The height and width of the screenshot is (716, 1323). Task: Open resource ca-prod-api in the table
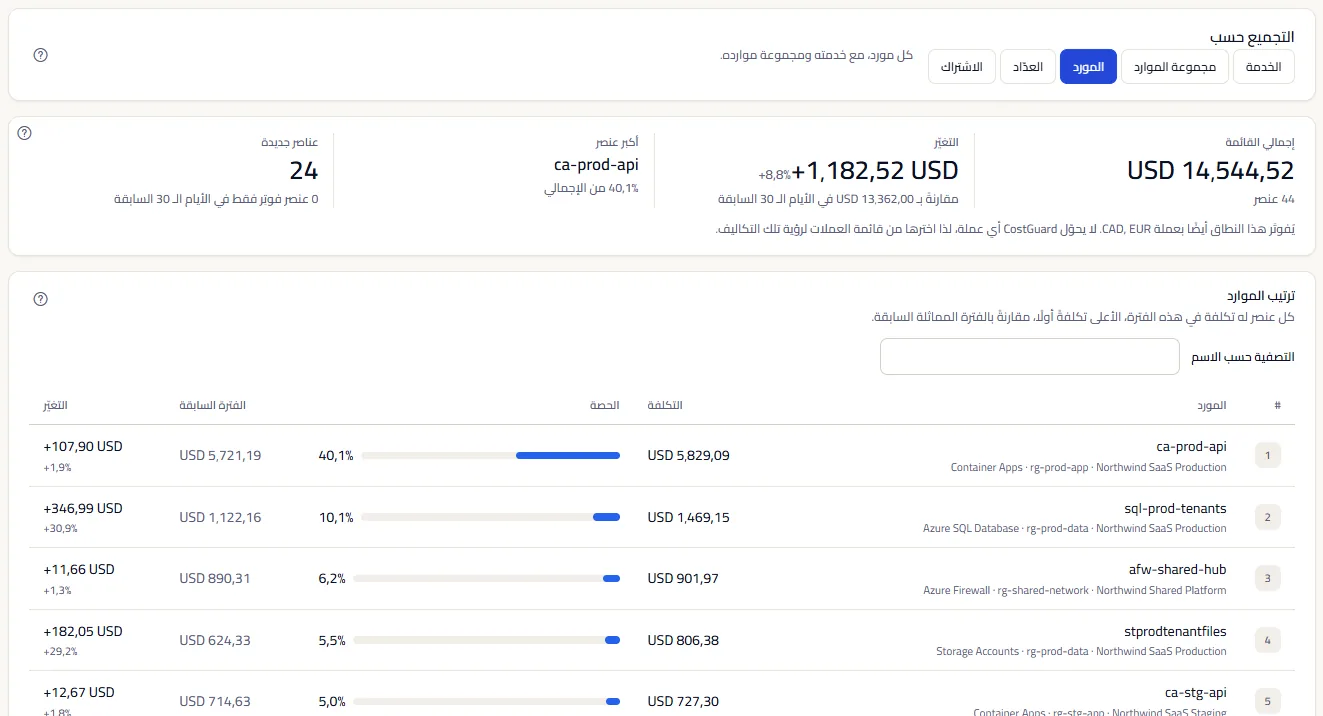tap(1190, 447)
